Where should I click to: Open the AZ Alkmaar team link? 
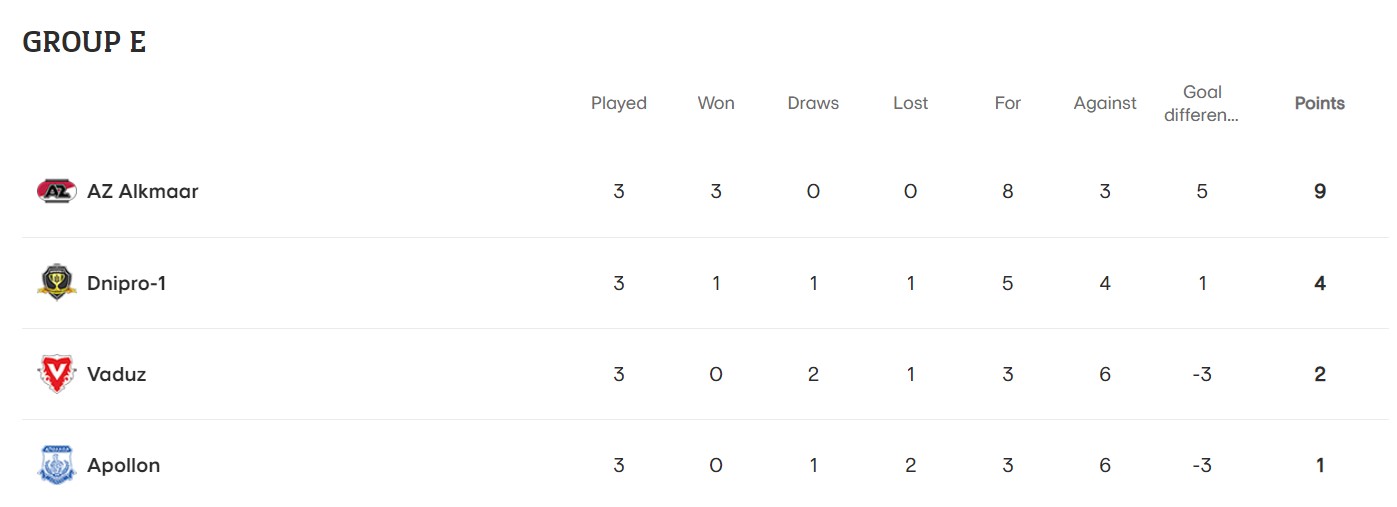coord(143,191)
